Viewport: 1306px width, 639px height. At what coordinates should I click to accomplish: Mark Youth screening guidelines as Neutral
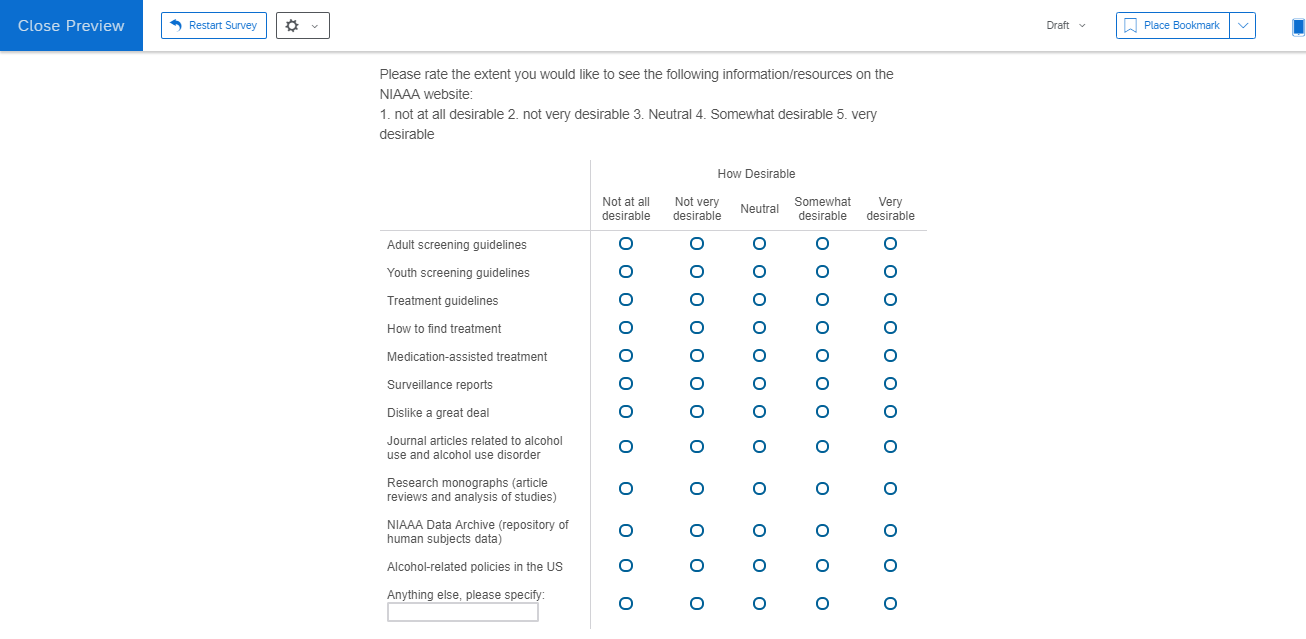[x=759, y=272]
